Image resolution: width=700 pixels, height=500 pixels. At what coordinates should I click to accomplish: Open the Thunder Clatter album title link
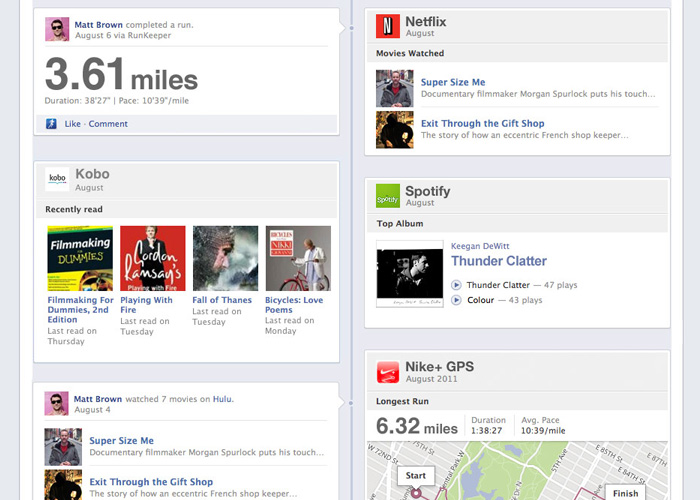499,261
